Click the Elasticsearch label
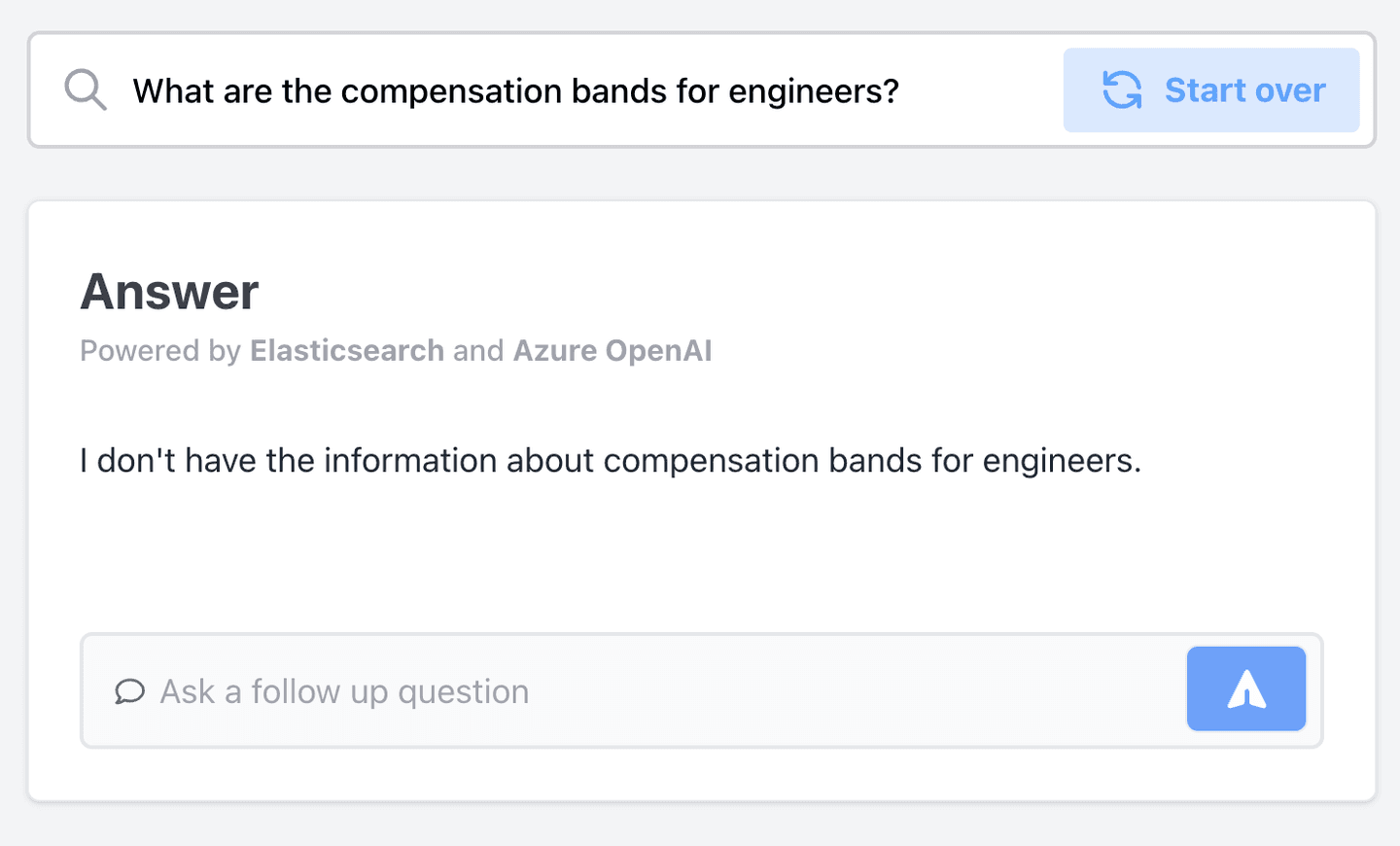The width and height of the screenshot is (1400, 846). point(346,351)
